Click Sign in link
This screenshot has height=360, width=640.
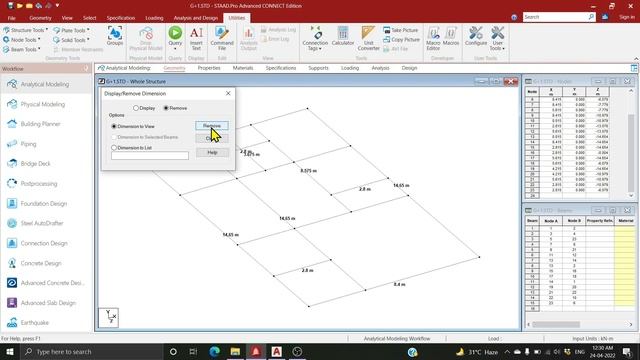[627, 17]
